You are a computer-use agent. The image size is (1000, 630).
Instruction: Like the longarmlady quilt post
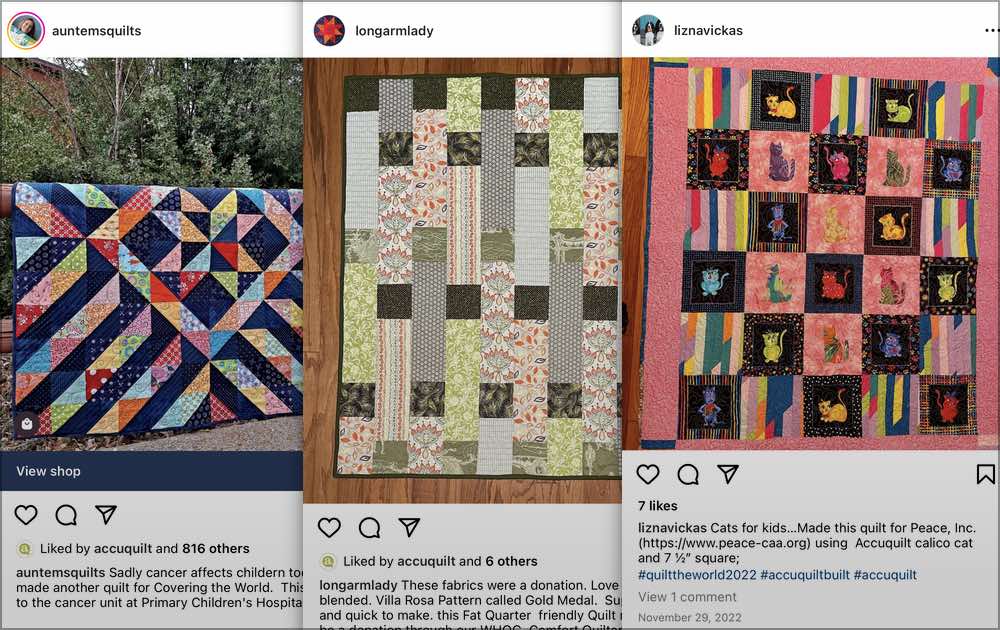coord(329,527)
